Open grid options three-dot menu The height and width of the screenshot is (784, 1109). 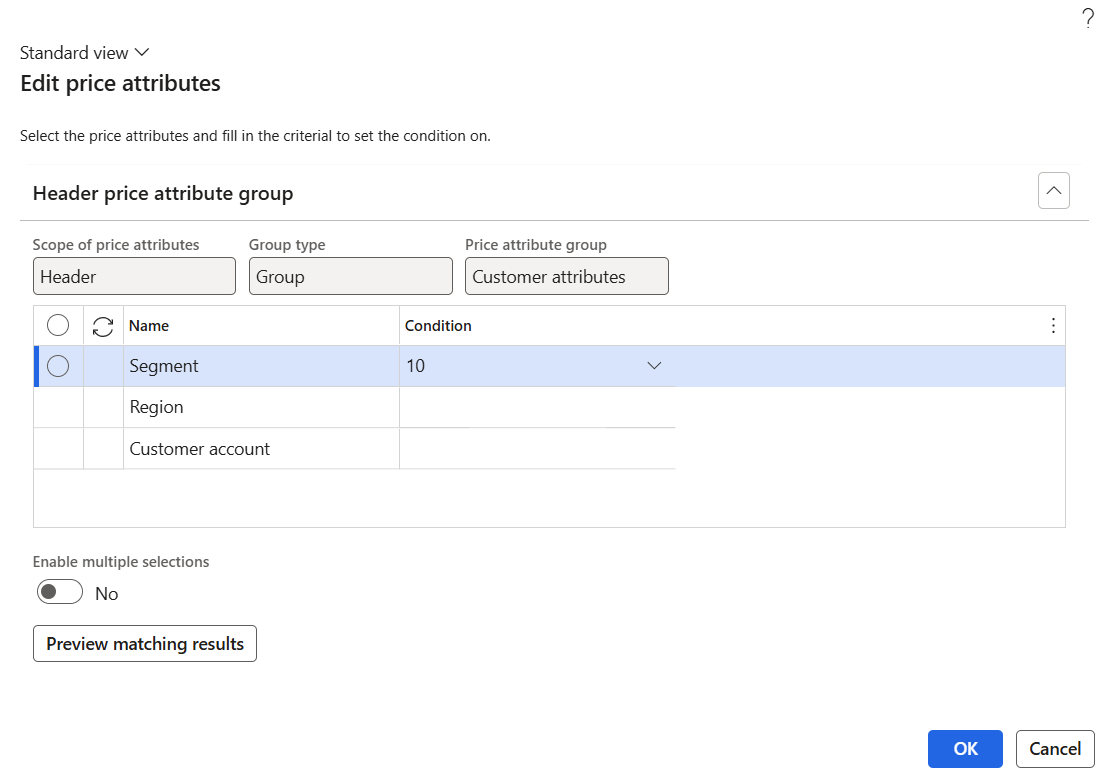pyautogui.click(x=1053, y=325)
